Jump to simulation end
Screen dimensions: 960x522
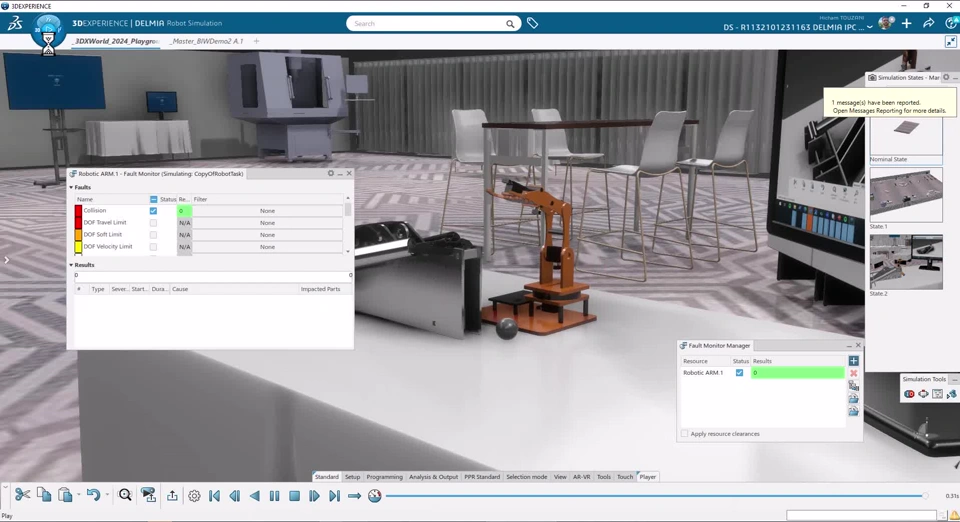(334, 496)
